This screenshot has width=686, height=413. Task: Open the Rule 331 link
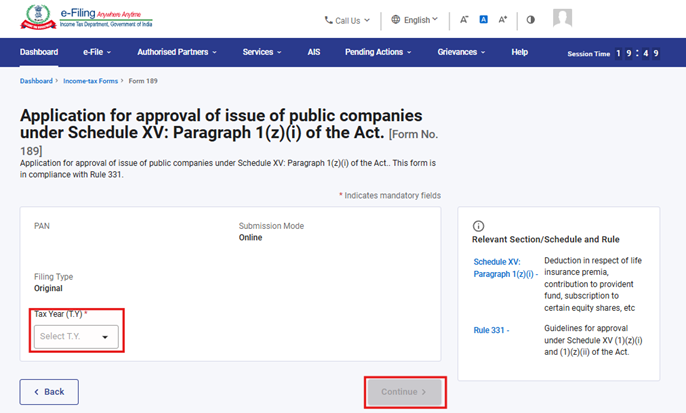(491, 329)
